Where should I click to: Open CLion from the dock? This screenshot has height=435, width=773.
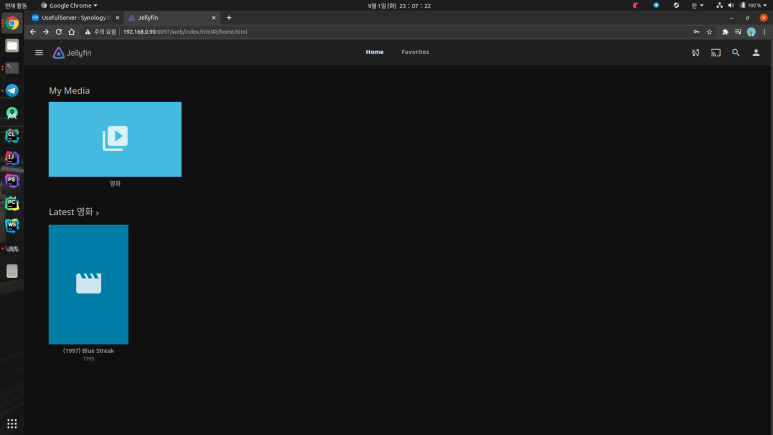point(12,135)
